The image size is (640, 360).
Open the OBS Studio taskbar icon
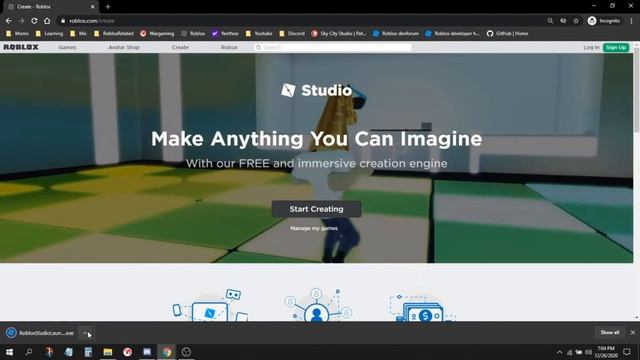tap(186, 352)
